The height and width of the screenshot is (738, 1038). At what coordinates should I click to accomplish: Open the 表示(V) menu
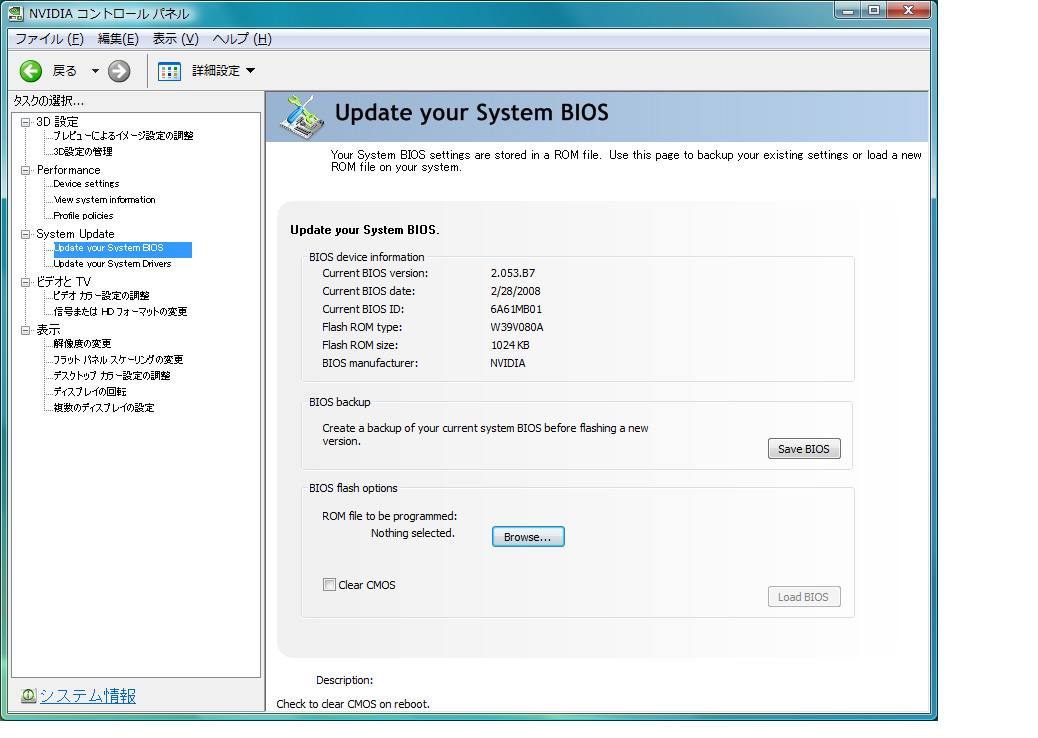click(175, 39)
